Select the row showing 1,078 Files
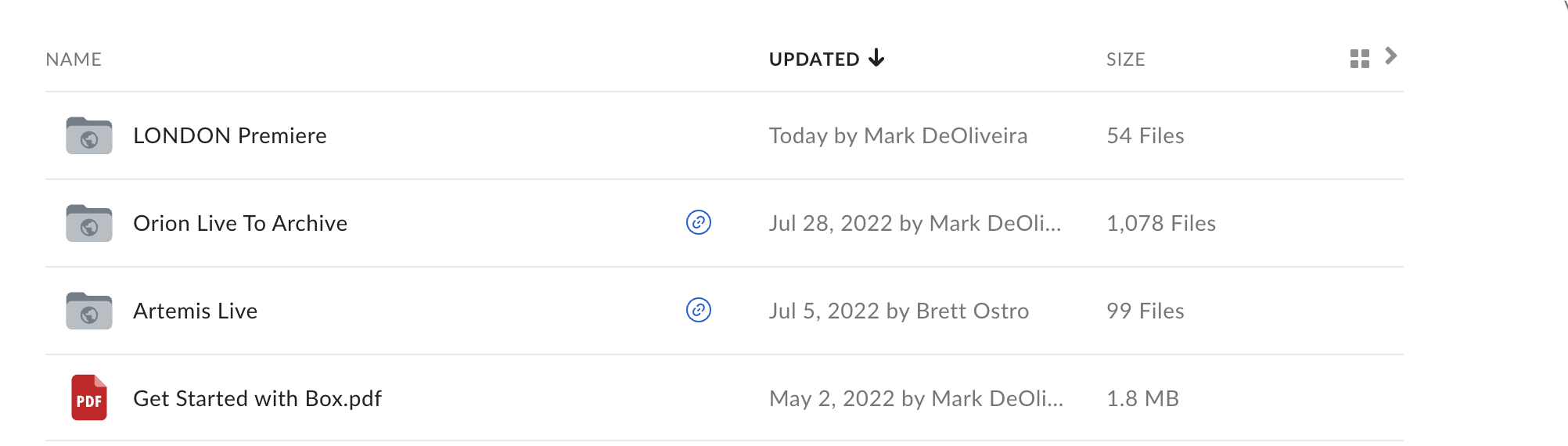The image size is (1568, 446). click(x=725, y=223)
